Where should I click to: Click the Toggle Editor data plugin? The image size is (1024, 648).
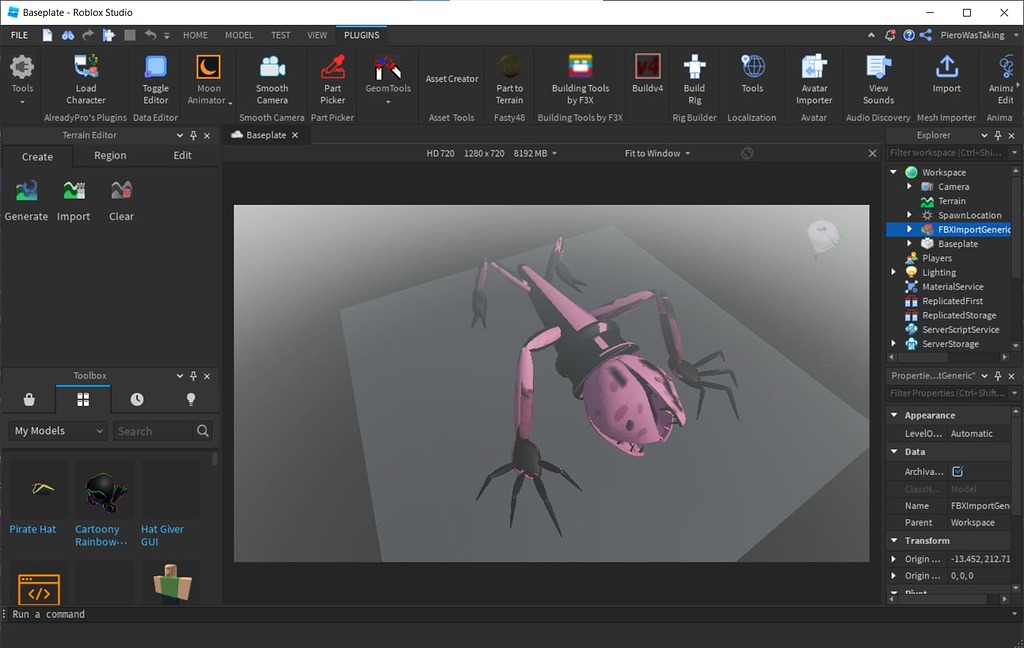pos(155,80)
